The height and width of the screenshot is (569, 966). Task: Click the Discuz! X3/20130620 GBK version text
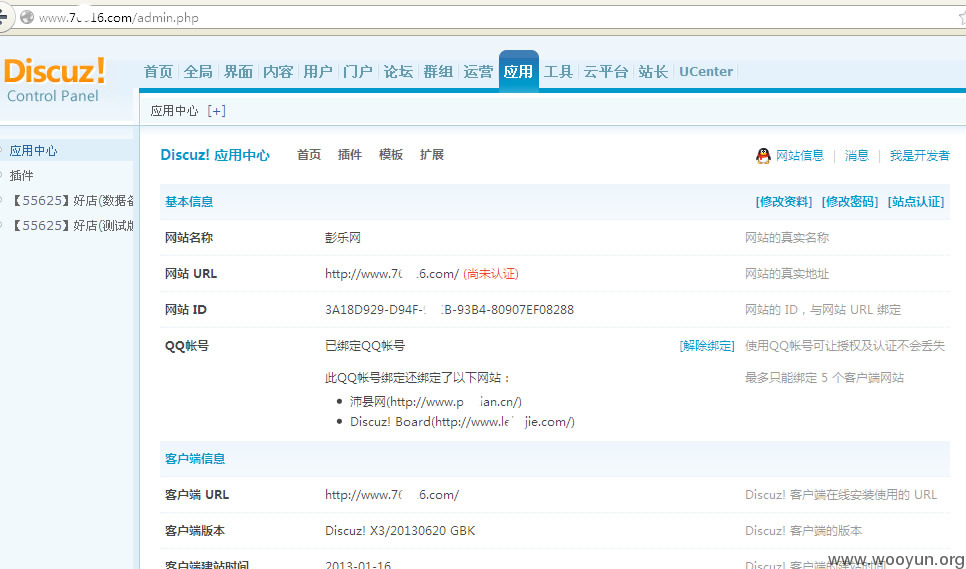400,531
